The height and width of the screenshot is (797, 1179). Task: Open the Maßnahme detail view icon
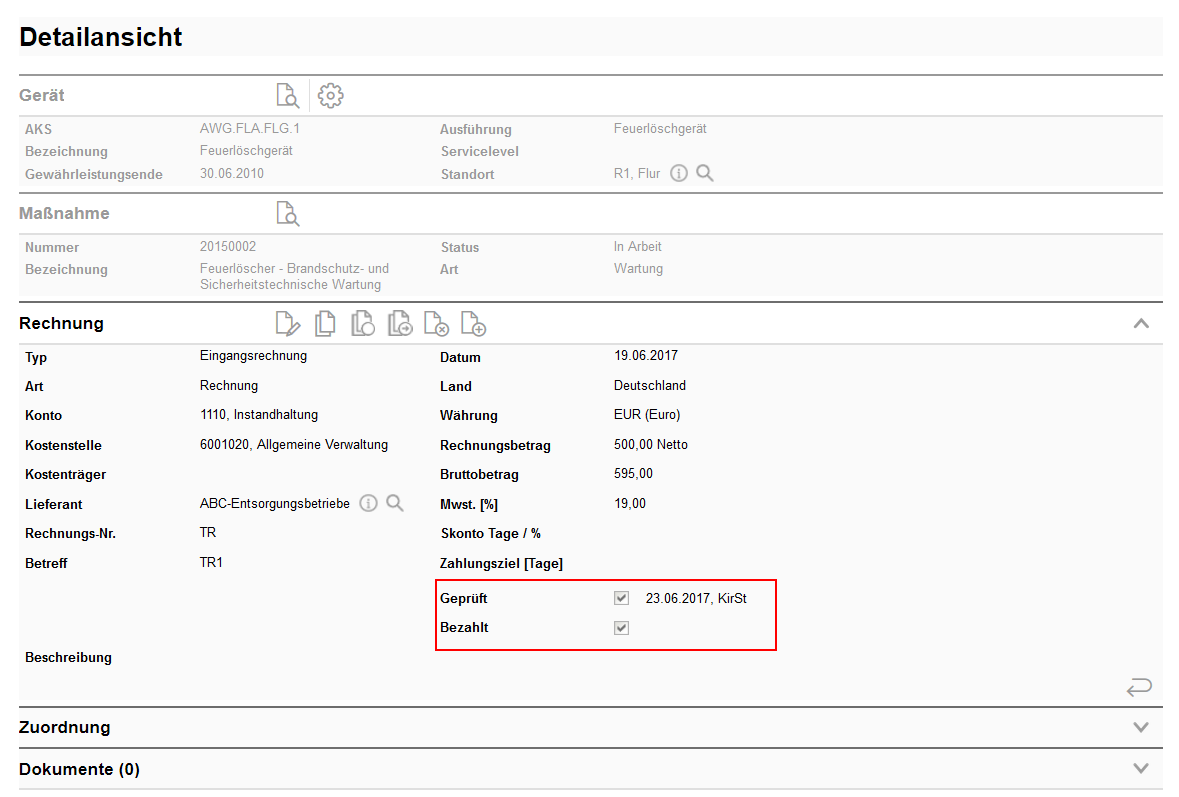coord(287,214)
